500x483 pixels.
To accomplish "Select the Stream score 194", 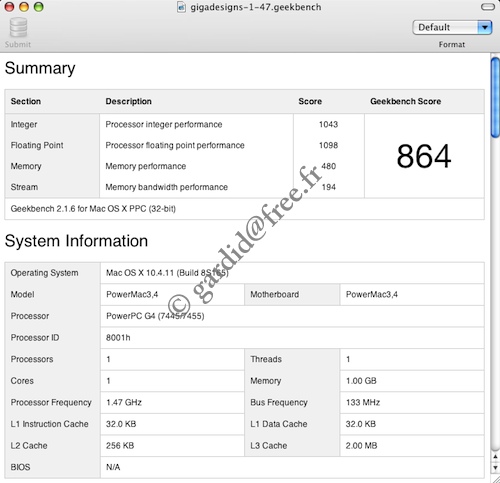I will click(x=329, y=187).
